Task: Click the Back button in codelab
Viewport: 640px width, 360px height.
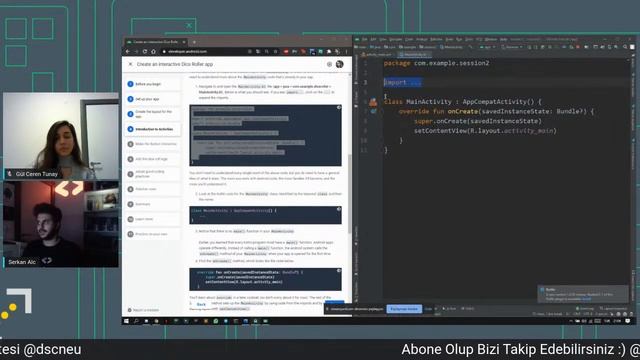Action: tap(201, 304)
